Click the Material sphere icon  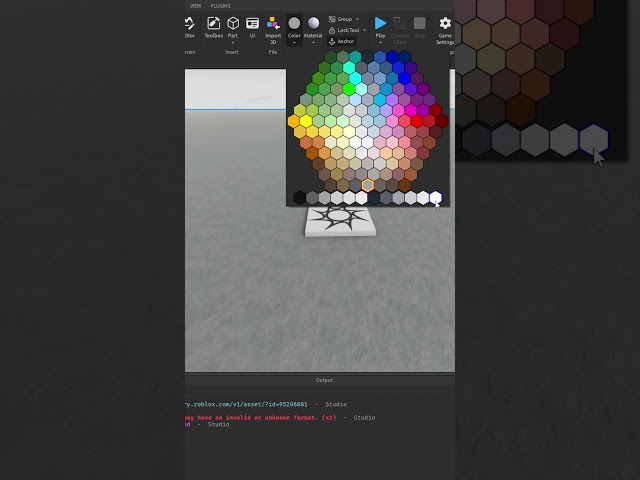tap(313, 23)
